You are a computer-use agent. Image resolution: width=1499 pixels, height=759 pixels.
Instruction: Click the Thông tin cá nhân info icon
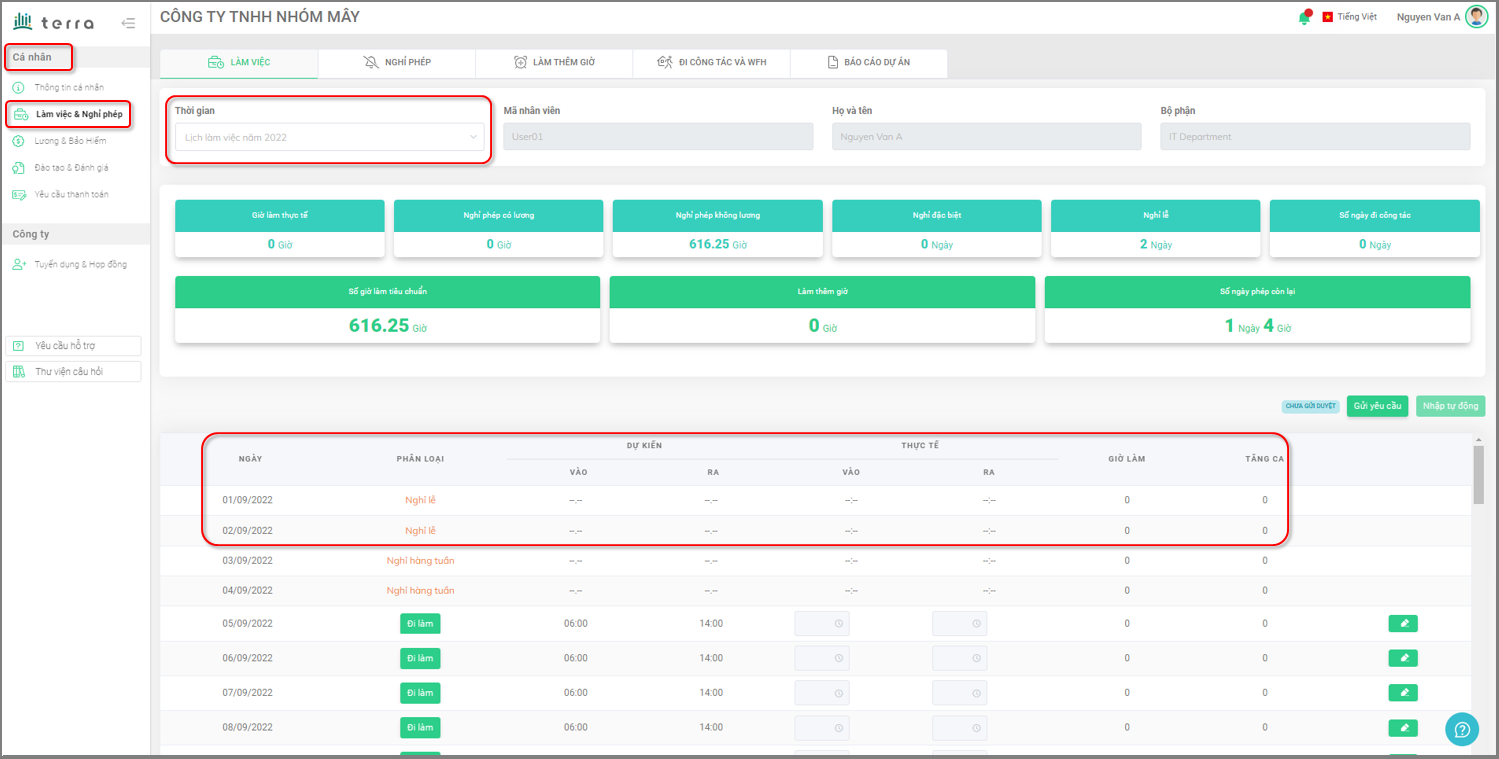pos(19,88)
